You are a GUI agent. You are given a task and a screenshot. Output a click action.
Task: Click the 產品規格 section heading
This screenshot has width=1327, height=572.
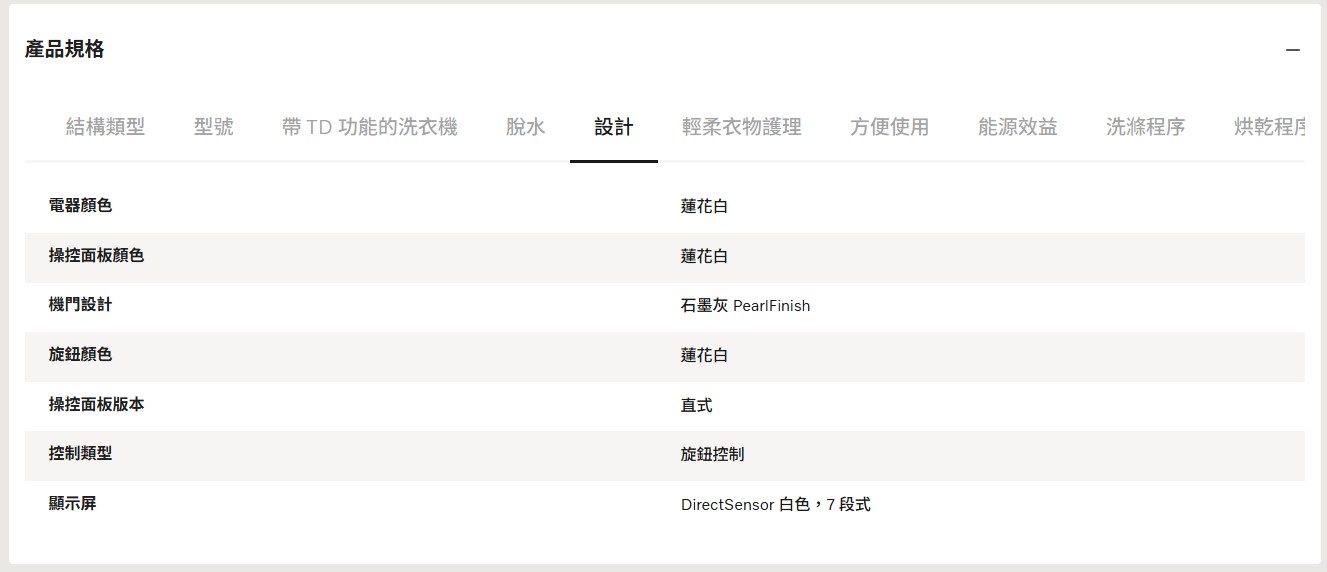coord(65,49)
